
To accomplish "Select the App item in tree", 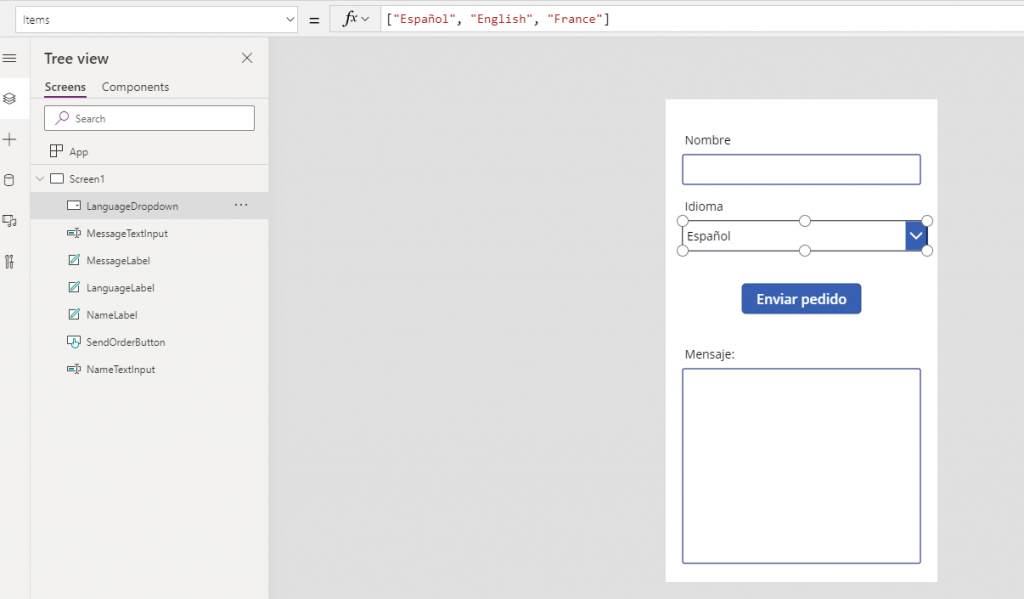I will coord(78,152).
